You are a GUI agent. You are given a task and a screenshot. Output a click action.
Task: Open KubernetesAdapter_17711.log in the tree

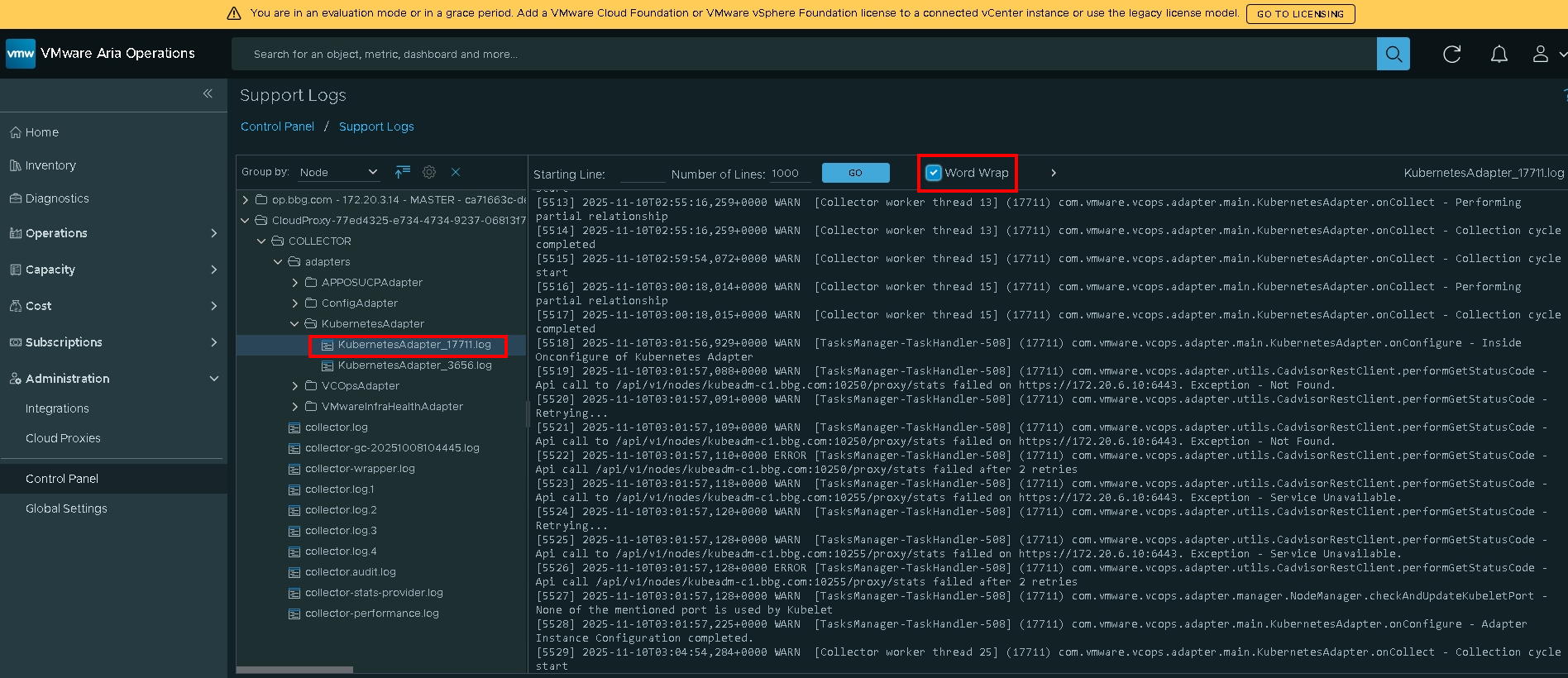[414, 345]
